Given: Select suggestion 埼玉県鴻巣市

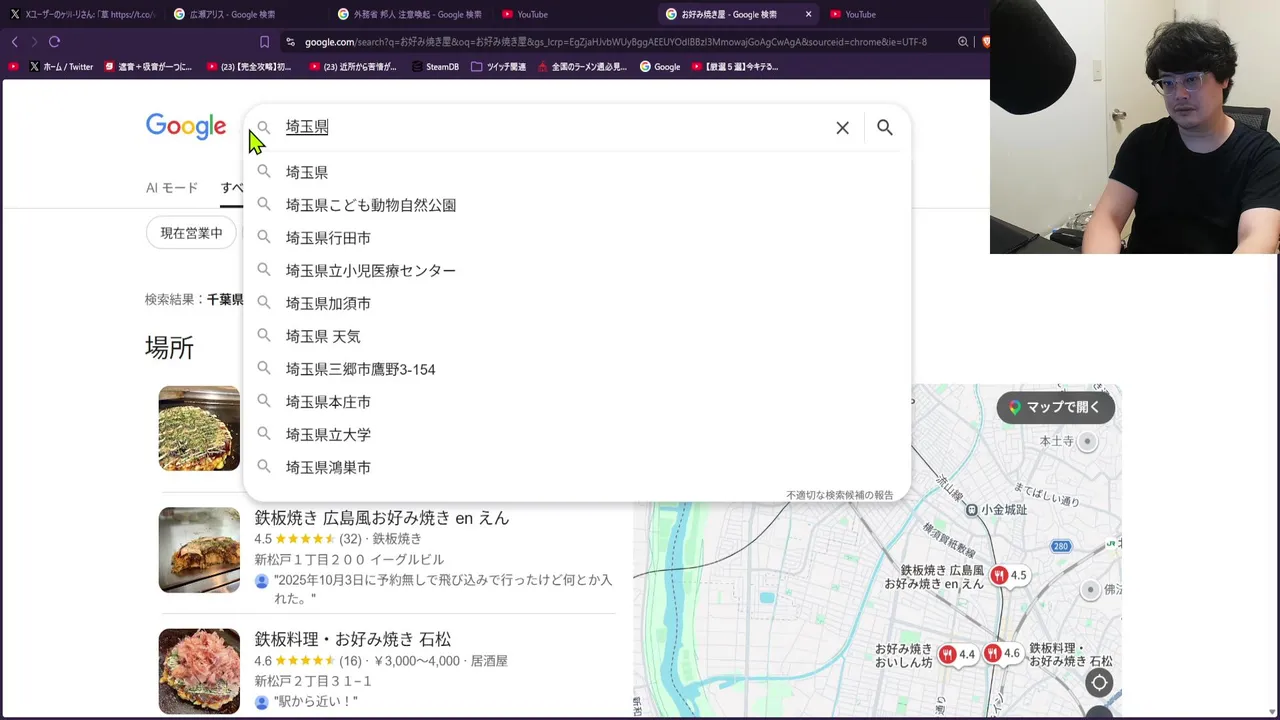Looking at the screenshot, I should (x=577, y=467).
